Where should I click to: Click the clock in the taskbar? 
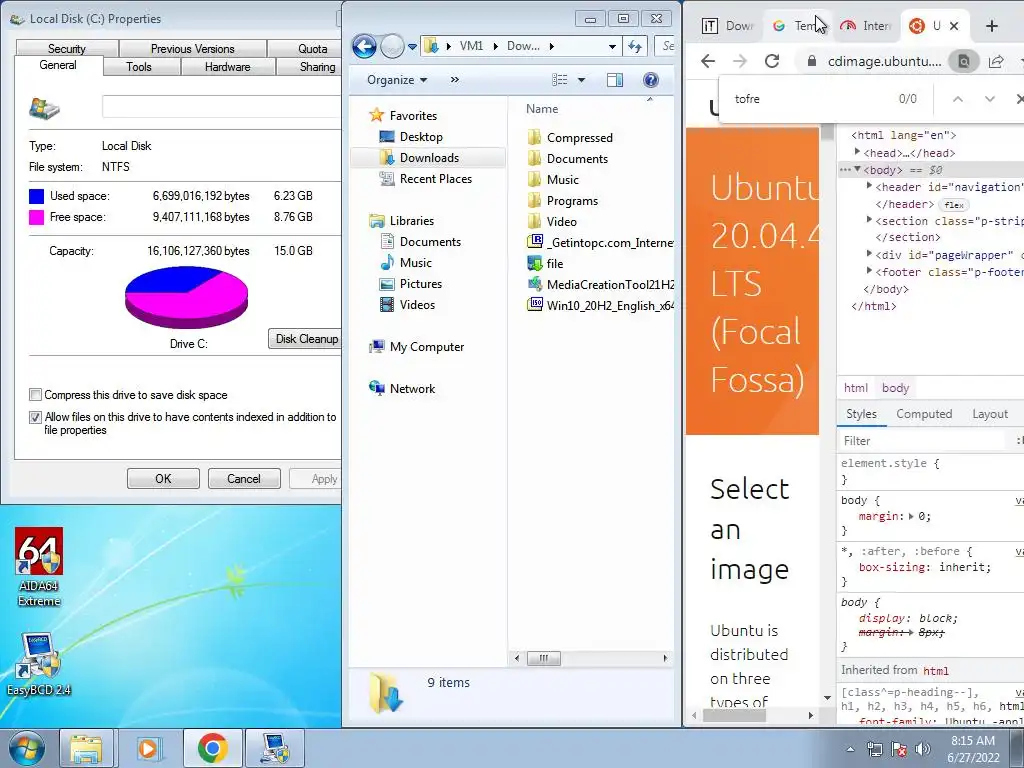(x=973, y=749)
